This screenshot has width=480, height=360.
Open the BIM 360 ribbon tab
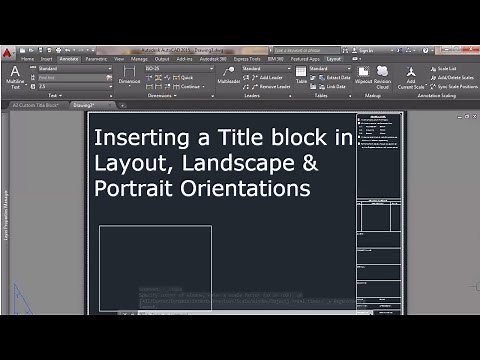coord(276,59)
